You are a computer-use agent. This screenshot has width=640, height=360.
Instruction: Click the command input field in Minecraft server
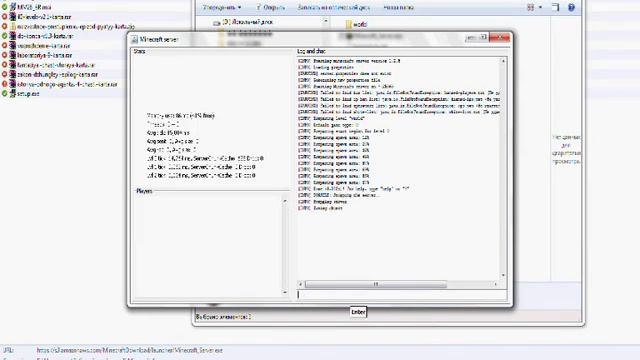click(402, 294)
